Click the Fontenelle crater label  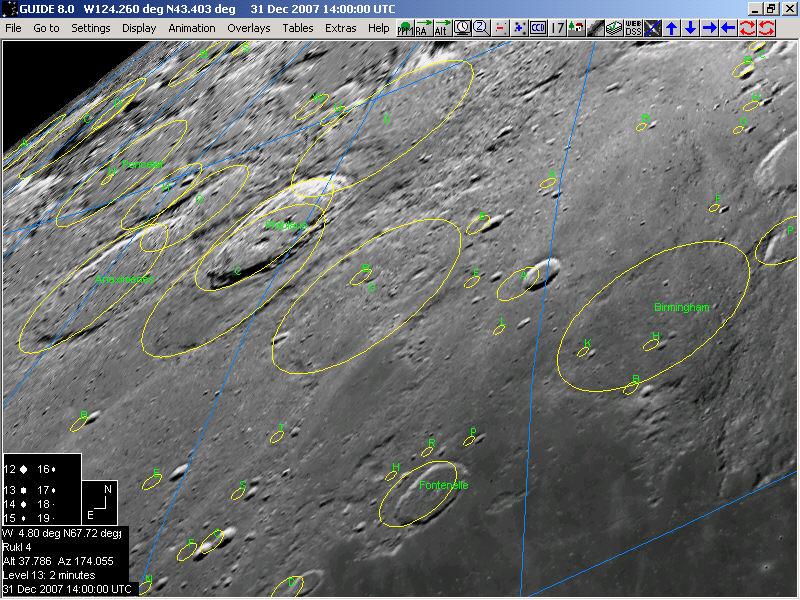coord(443,485)
